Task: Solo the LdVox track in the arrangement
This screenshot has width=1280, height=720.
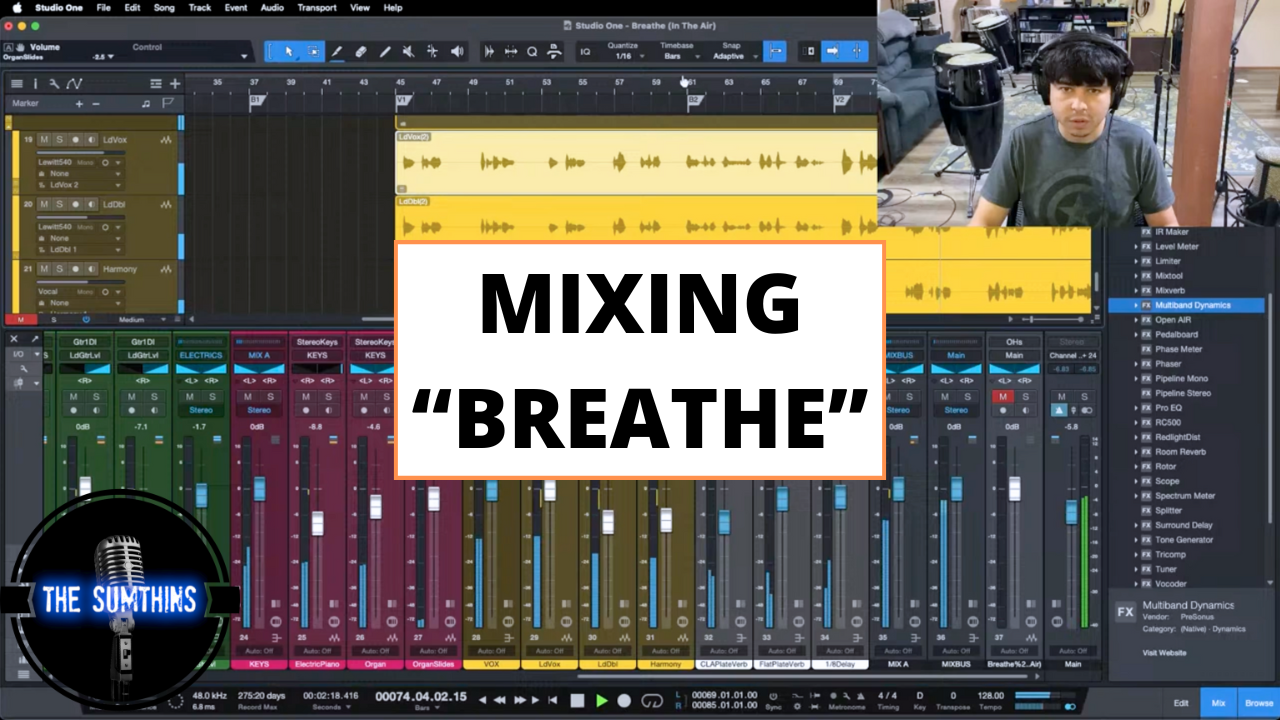Action: click(59, 140)
